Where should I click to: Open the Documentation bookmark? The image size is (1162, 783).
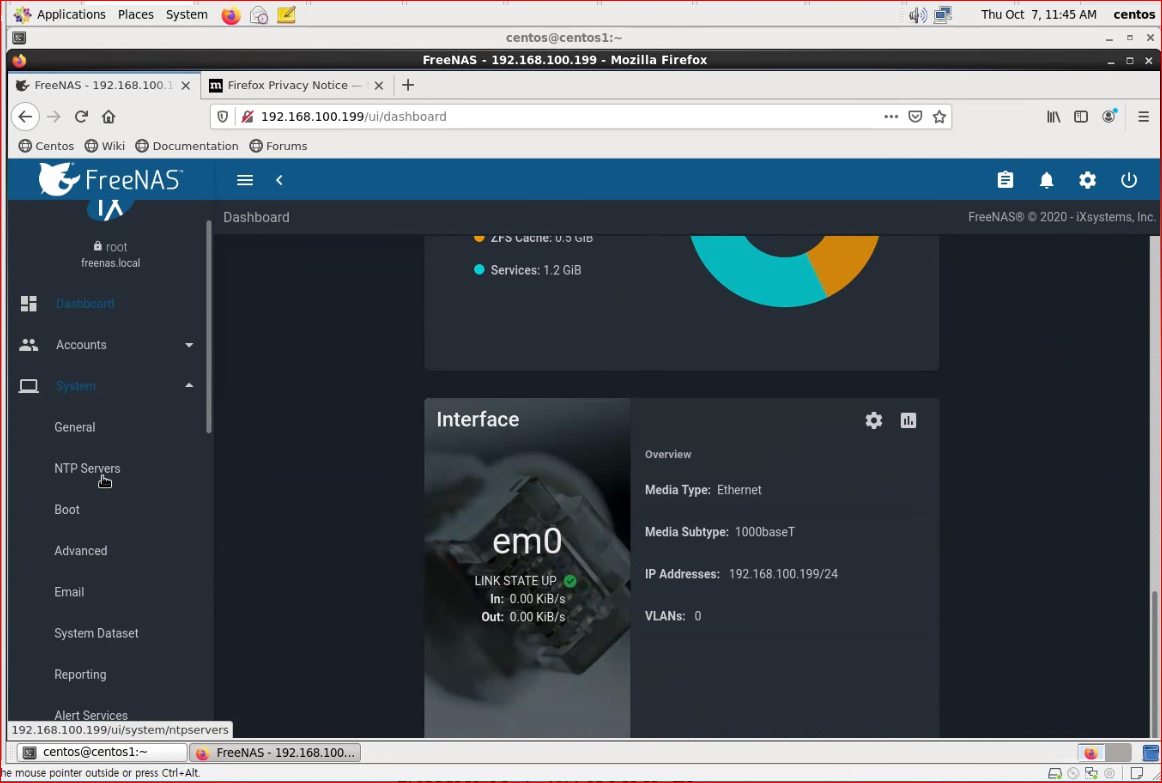pyautogui.click(x=187, y=146)
